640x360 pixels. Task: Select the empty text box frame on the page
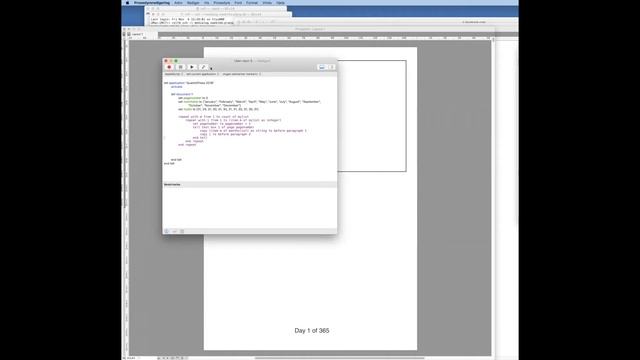(x=371, y=116)
